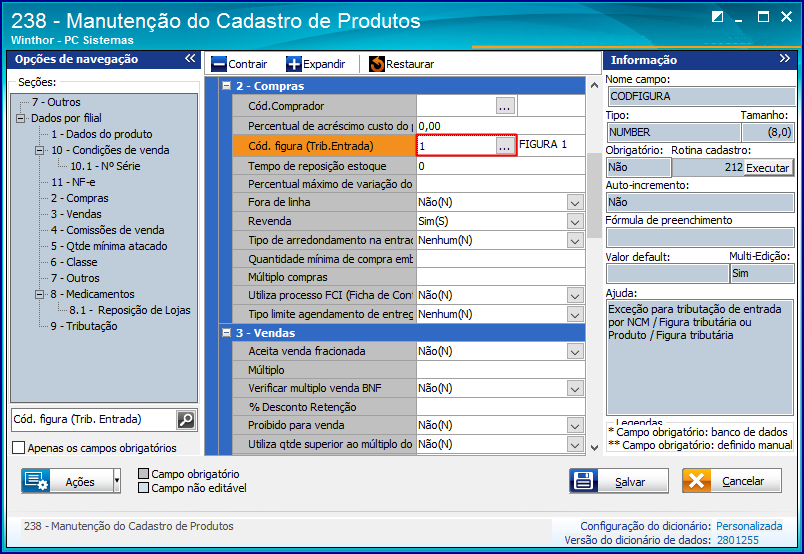Click the Ações list-gear icon
Screen dimensions: 804x554
(x=36, y=481)
